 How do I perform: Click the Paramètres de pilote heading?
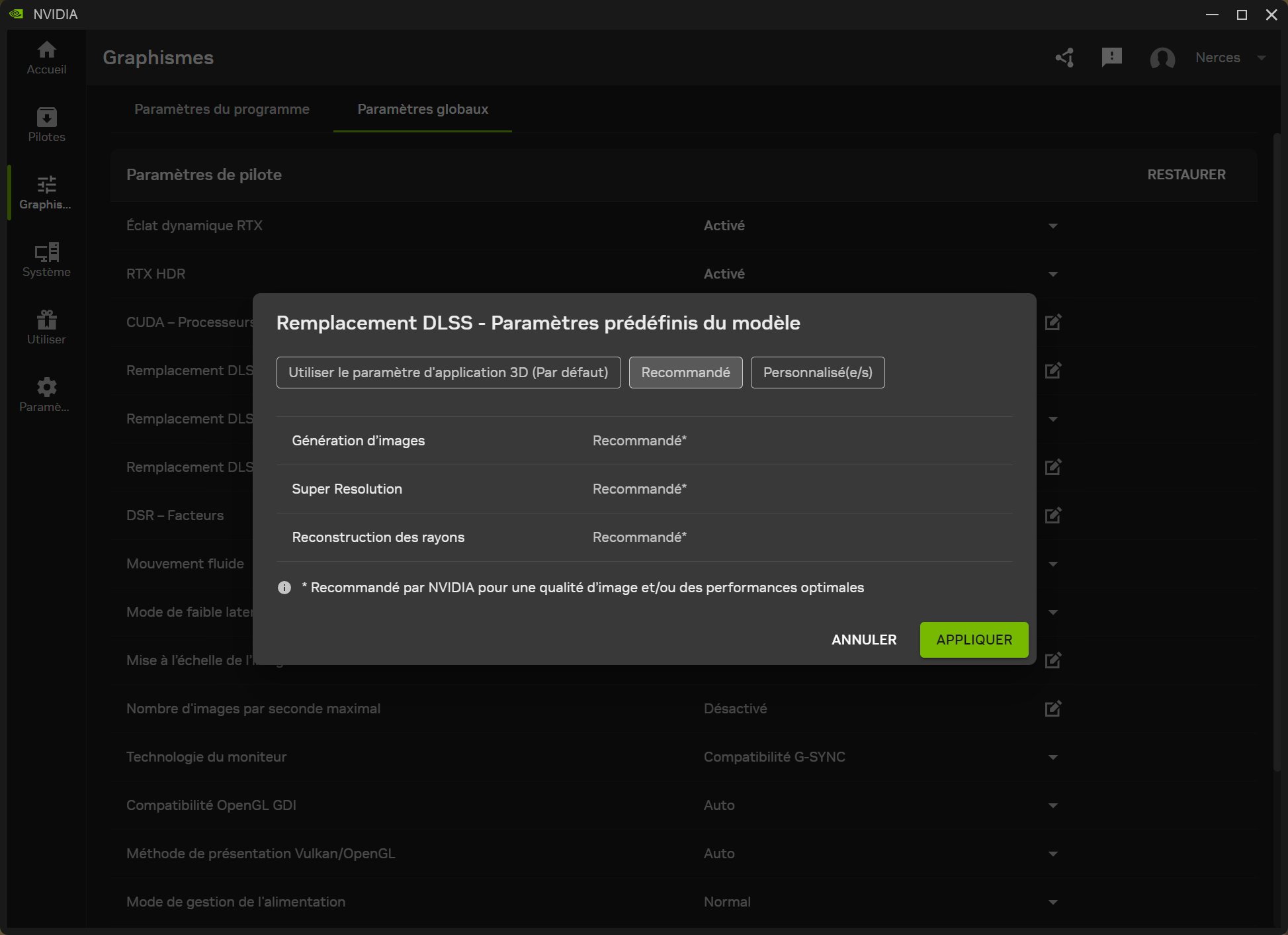point(204,175)
